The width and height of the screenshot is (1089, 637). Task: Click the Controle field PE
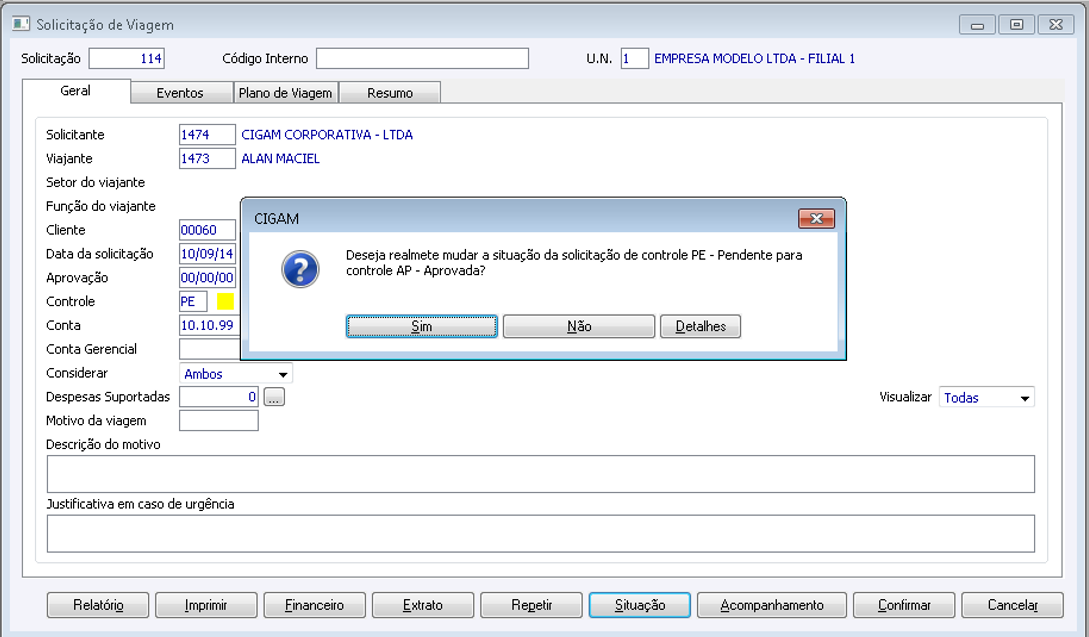coord(193,301)
